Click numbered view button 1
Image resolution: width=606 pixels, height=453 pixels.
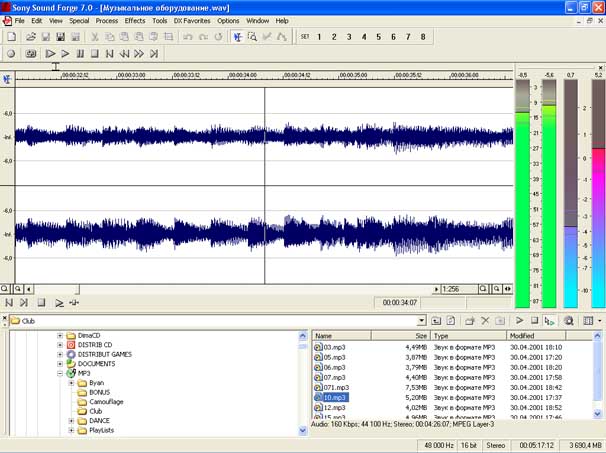319,37
